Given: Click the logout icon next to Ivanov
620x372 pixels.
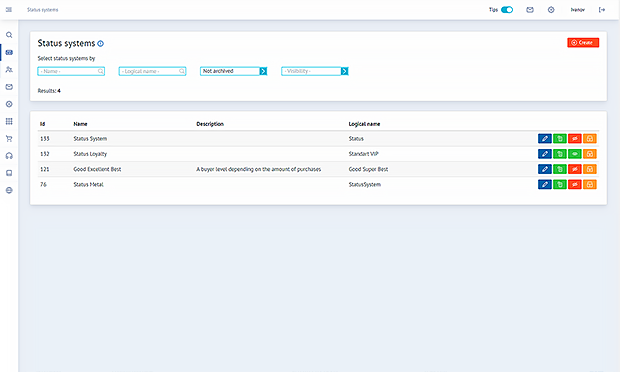Looking at the screenshot, I should [x=602, y=10].
